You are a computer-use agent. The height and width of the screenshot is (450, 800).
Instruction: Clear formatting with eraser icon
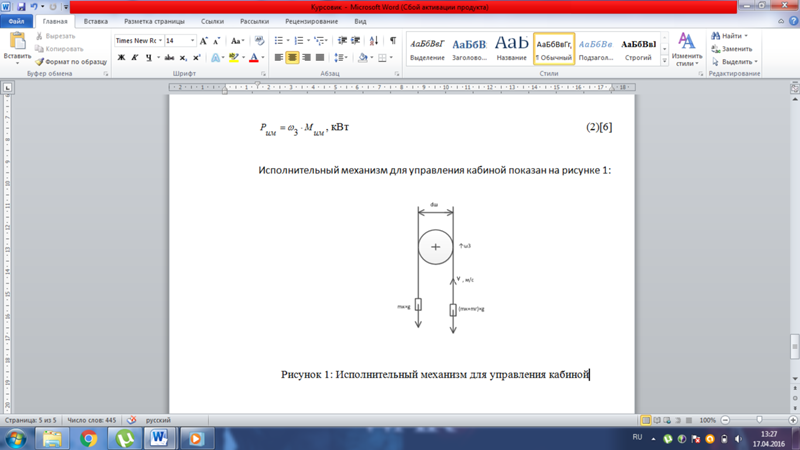pyautogui.click(x=259, y=41)
